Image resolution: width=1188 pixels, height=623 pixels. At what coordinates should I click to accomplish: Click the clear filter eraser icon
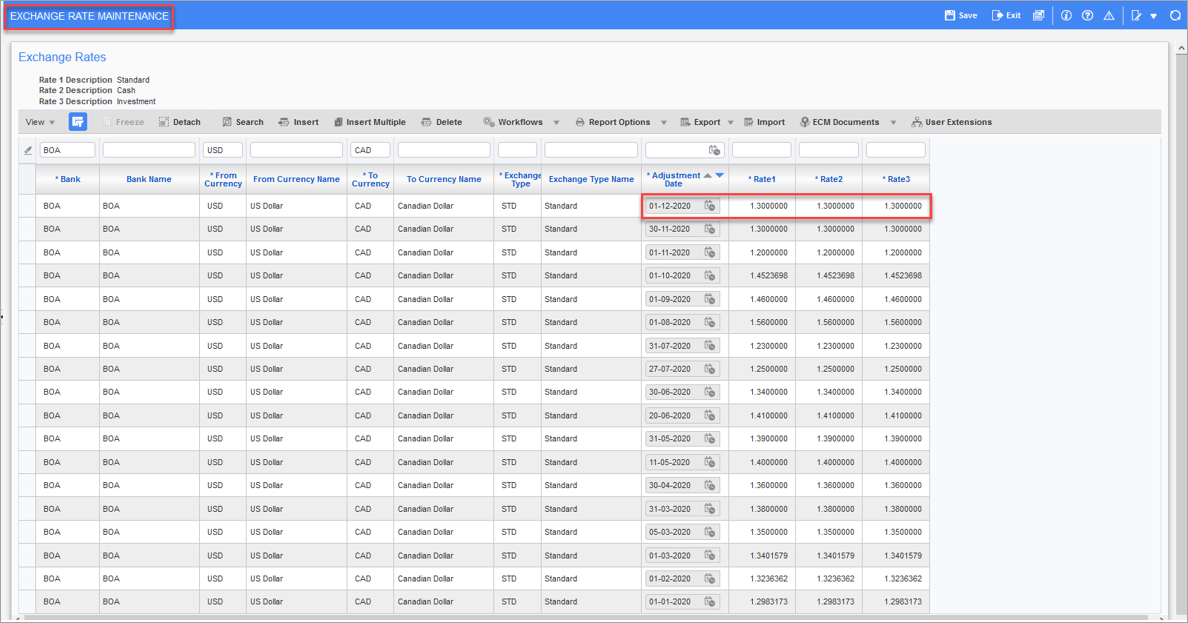(28, 150)
